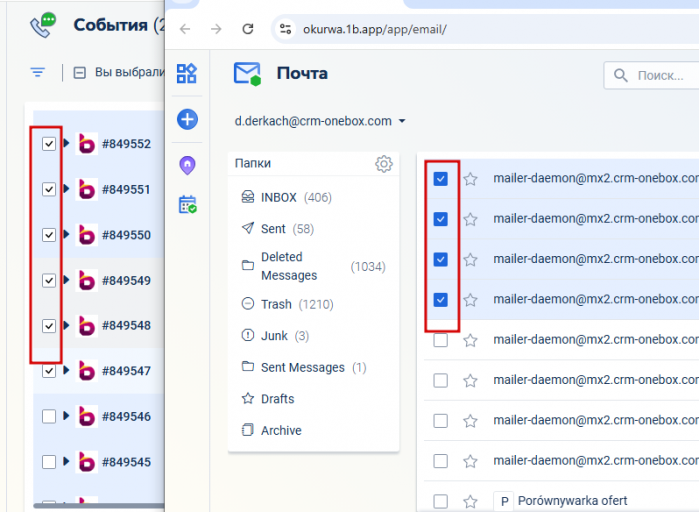This screenshot has height=512, width=699.
Task: Uncheck the second mailer-daemon email checkbox
Action: coord(440,219)
